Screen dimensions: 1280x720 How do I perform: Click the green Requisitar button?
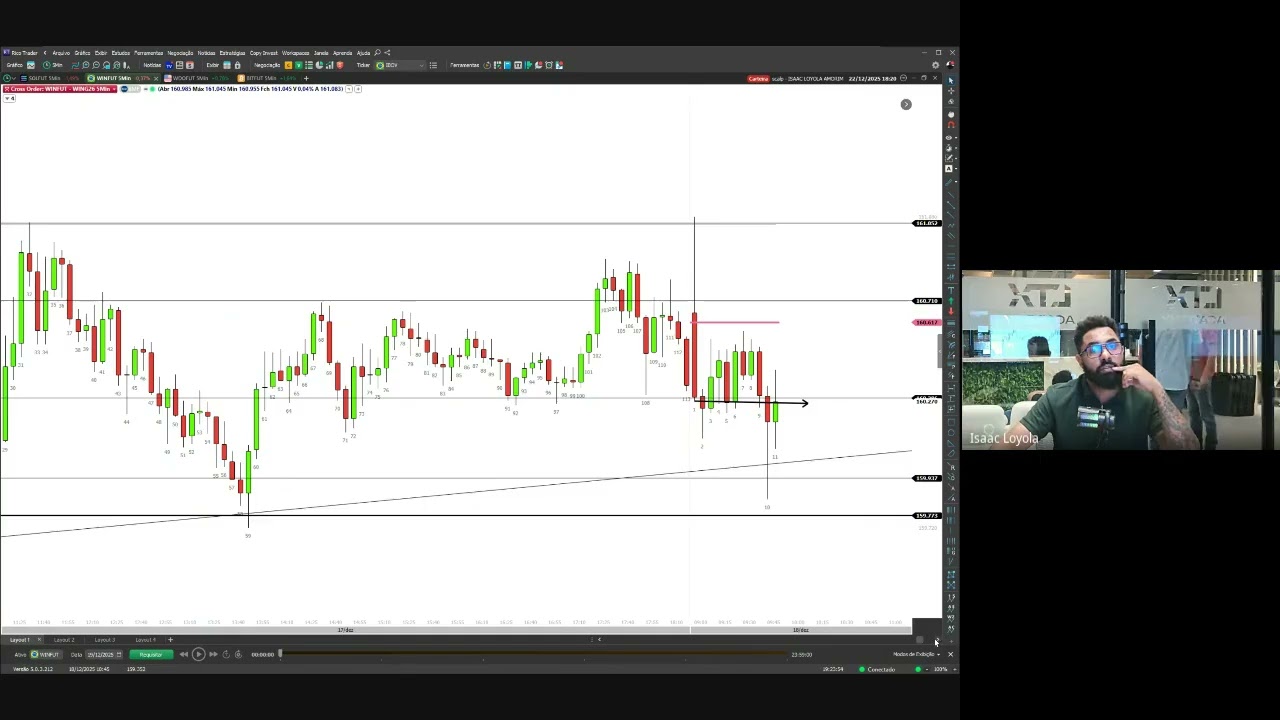[150, 655]
